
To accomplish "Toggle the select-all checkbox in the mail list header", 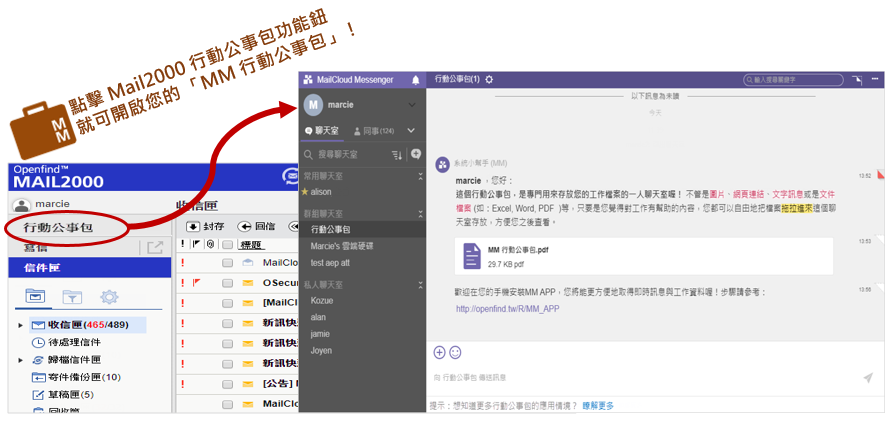I will click(228, 245).
